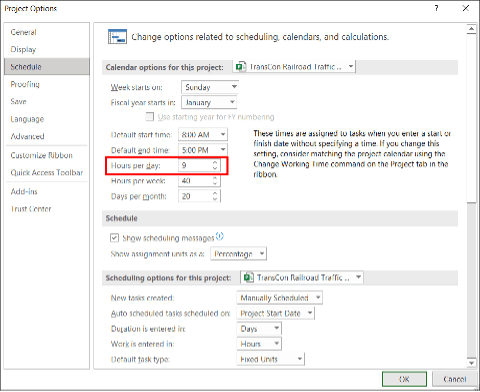This screenshot has height=392, width=480.
Task: Click the Hours per week field
Action: (199, 181)
